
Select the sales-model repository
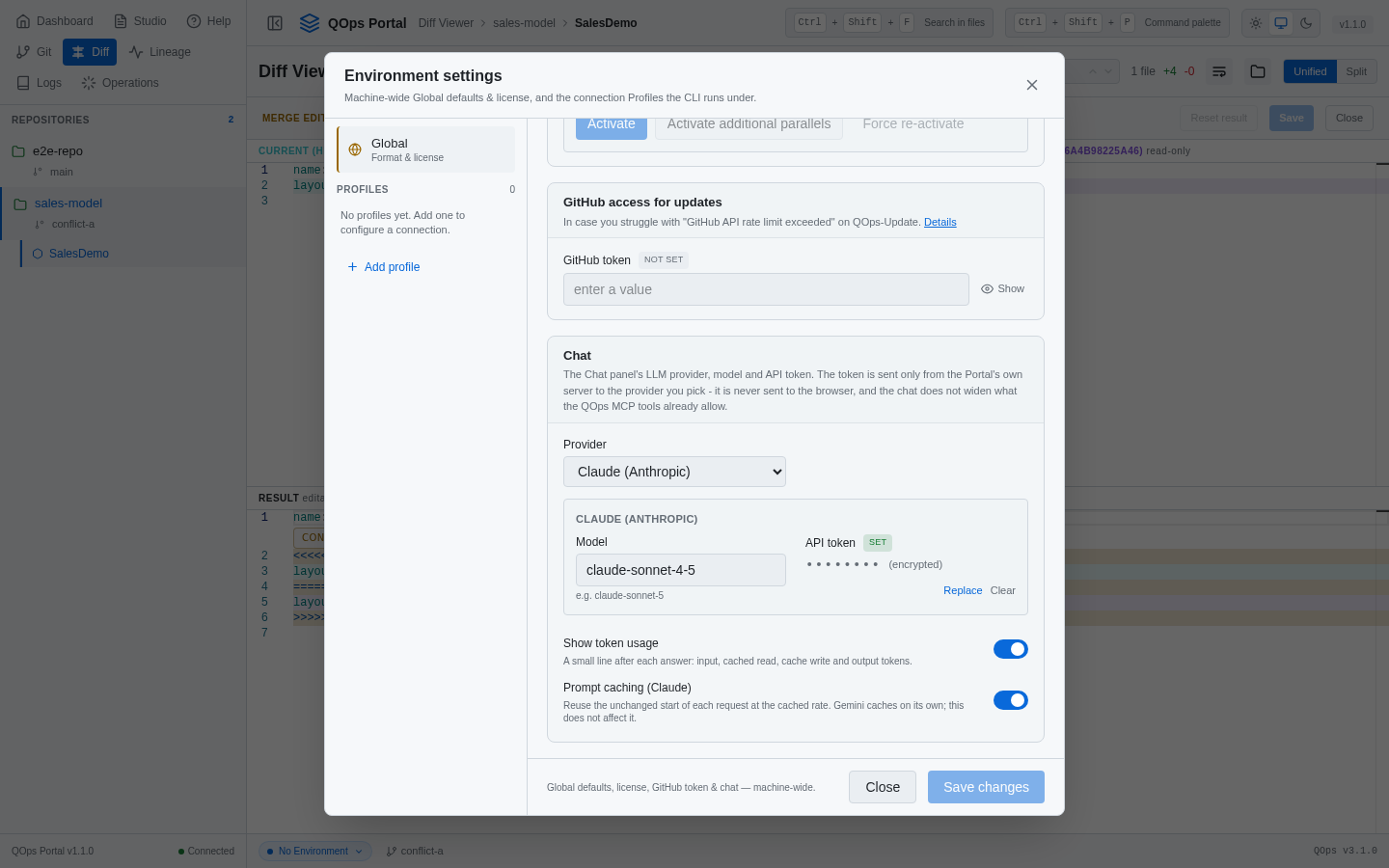123,203
